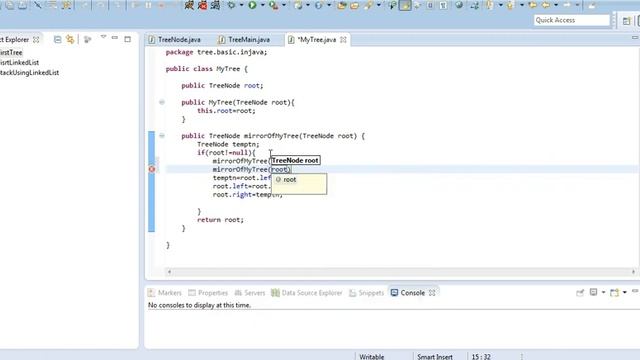Switch to TreeMain.java editor tab
This screenshot has height=360, width=640.
pyautogui.click(x=244, y=40)
